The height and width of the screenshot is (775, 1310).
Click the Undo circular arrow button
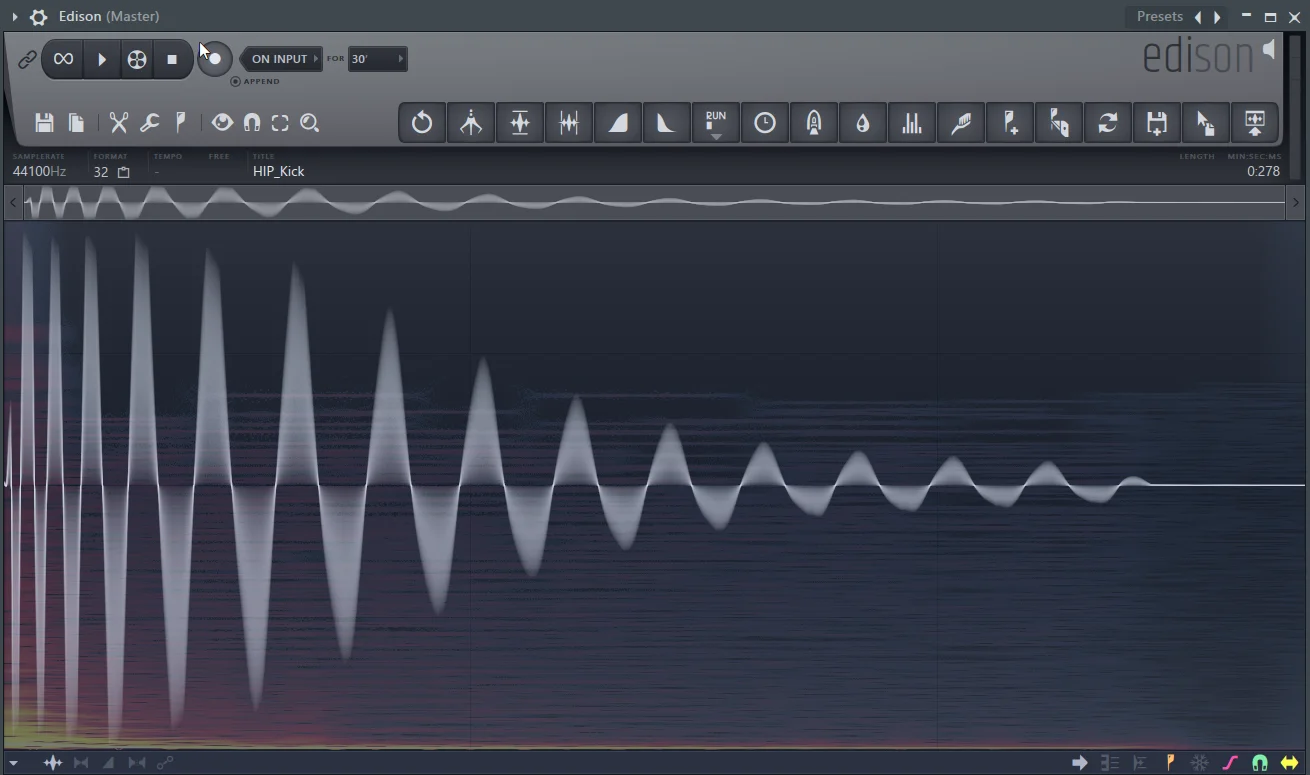point(422,123)
